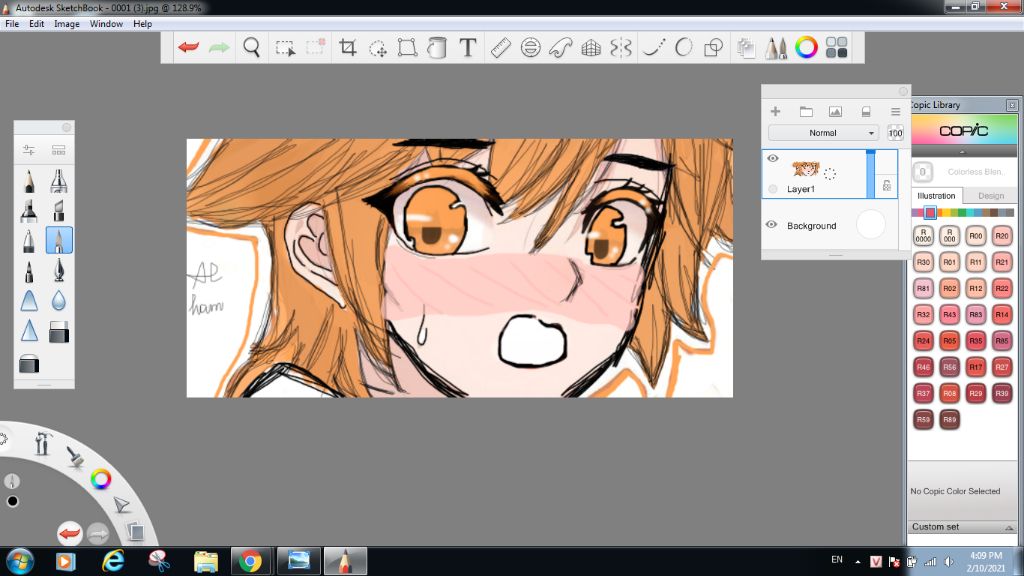This screenshot has height=576, width=1024.
Task: Toggle the lock on Layer1
Action: click(886, 185)
